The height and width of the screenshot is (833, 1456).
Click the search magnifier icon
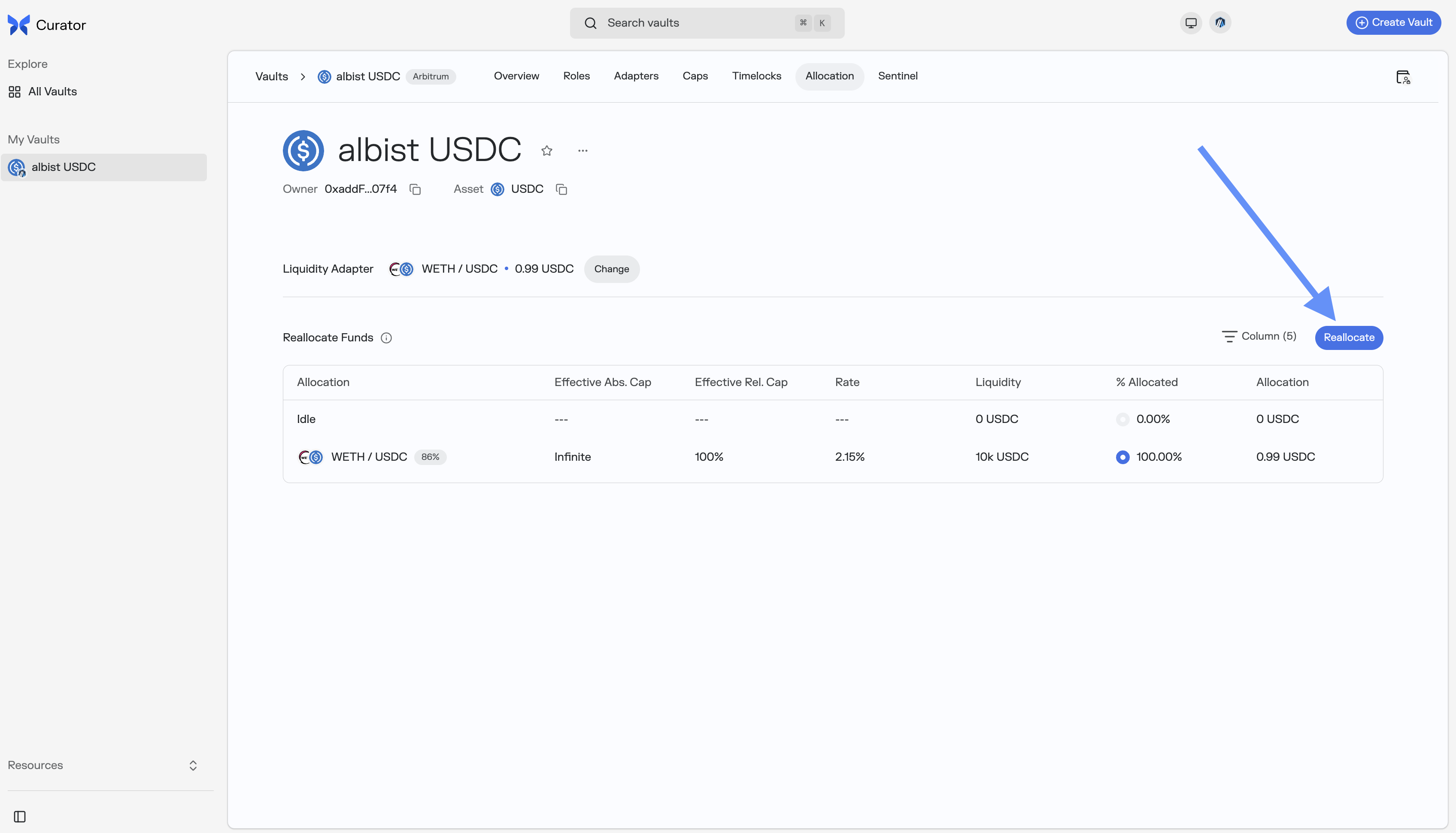click(591, 23)
